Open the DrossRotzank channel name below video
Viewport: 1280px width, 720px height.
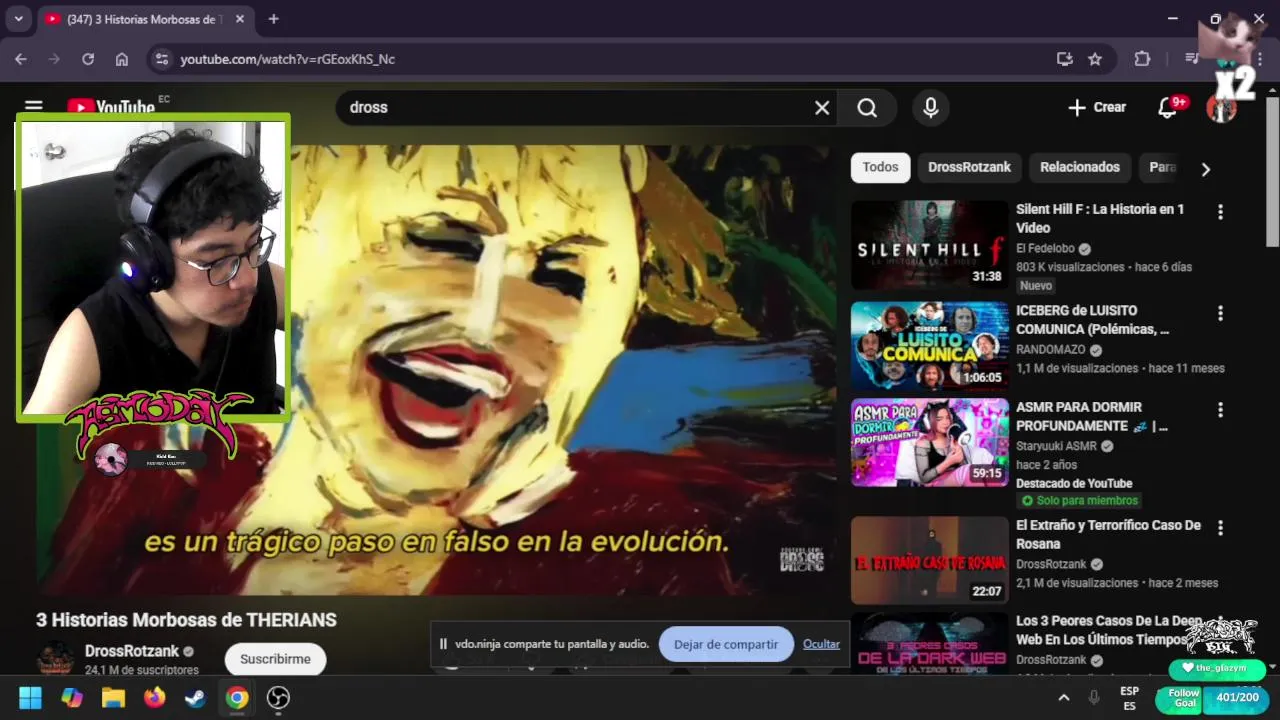click(132, 651)
